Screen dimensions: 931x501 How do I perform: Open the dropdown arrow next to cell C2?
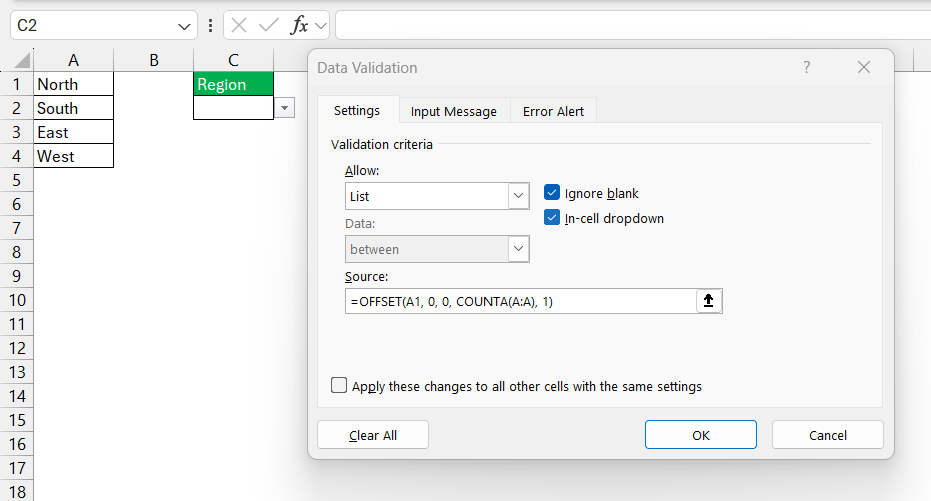pyautogui.click(x=284, y=108)
